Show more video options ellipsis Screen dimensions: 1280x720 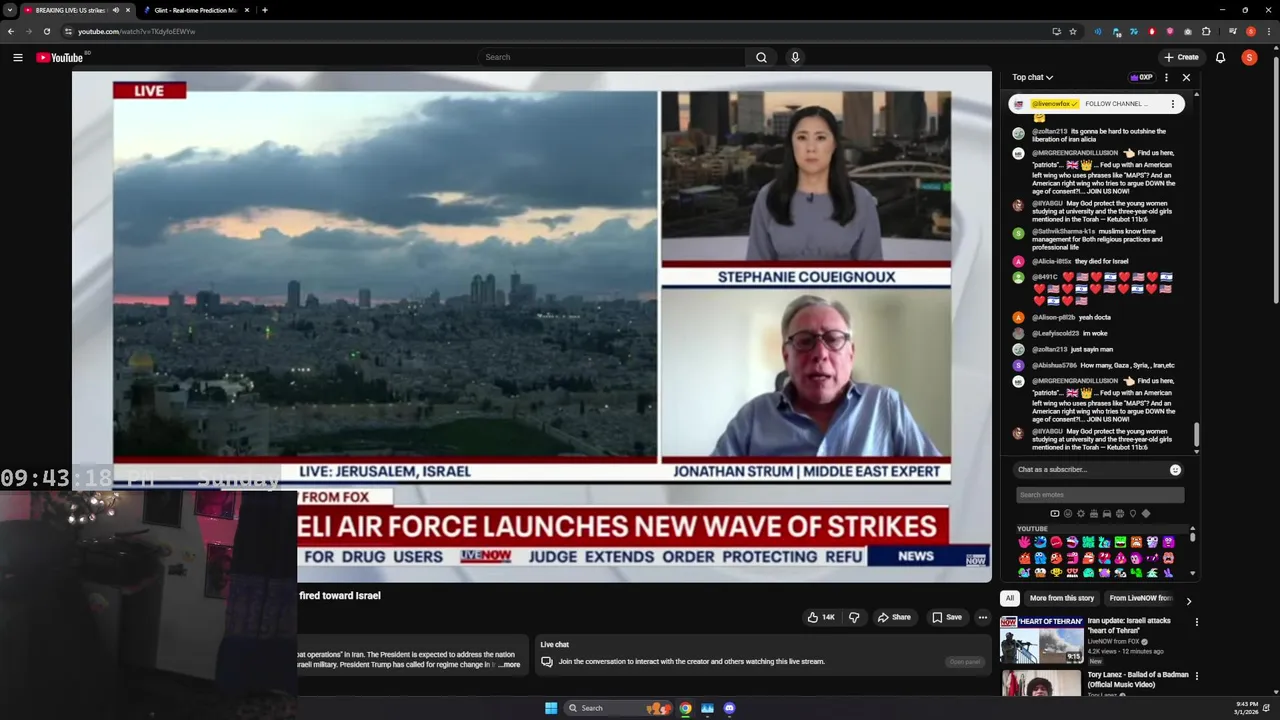(982, 617)
